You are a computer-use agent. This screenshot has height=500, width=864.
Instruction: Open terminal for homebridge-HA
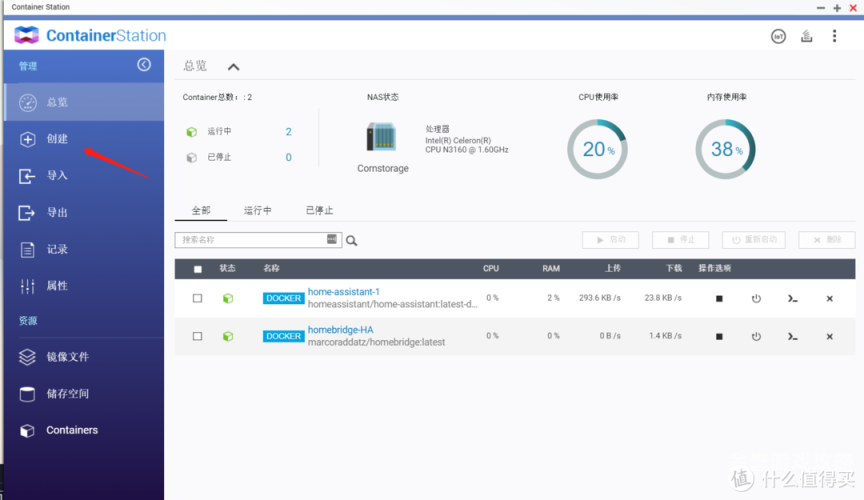(792, 336)
